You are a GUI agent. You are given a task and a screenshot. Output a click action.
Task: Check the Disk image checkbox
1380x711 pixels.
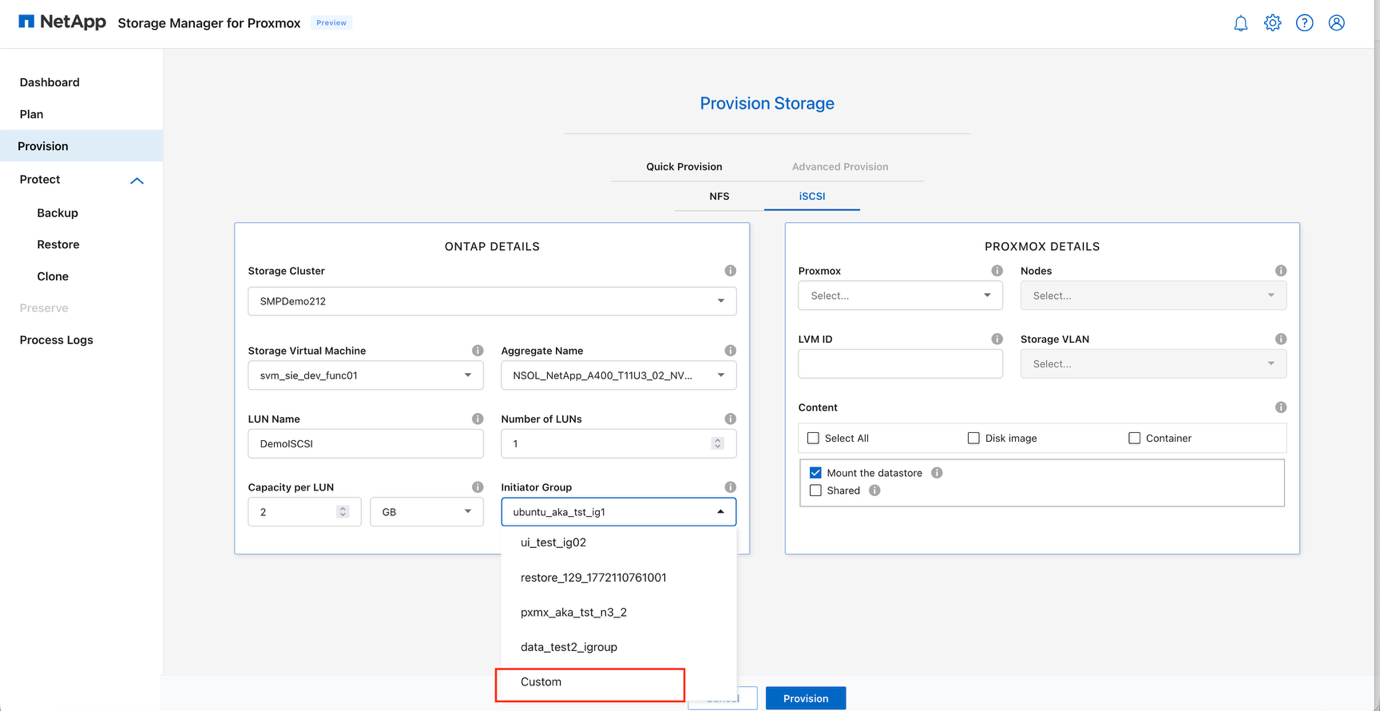pyautogui.click(x=973, y=438)
